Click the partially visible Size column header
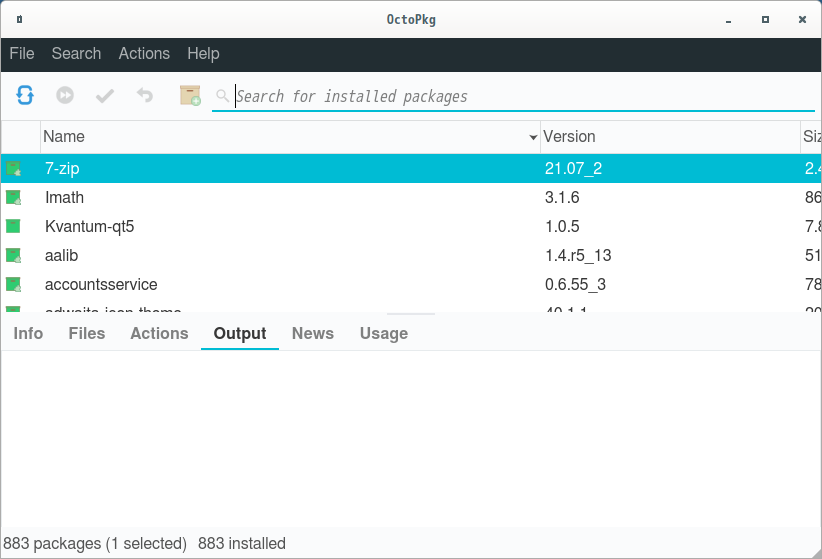 click(x=811, y=137)
